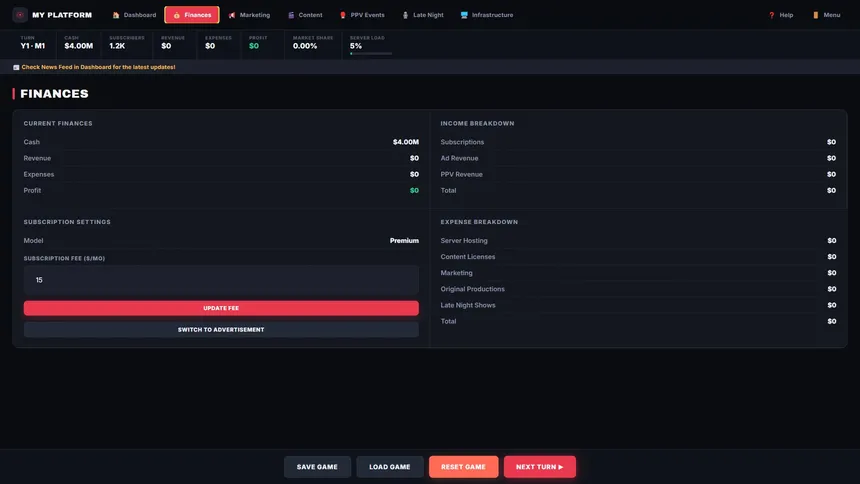
Task: Click the Subscription Settings heading
Action: click(67, 222)
